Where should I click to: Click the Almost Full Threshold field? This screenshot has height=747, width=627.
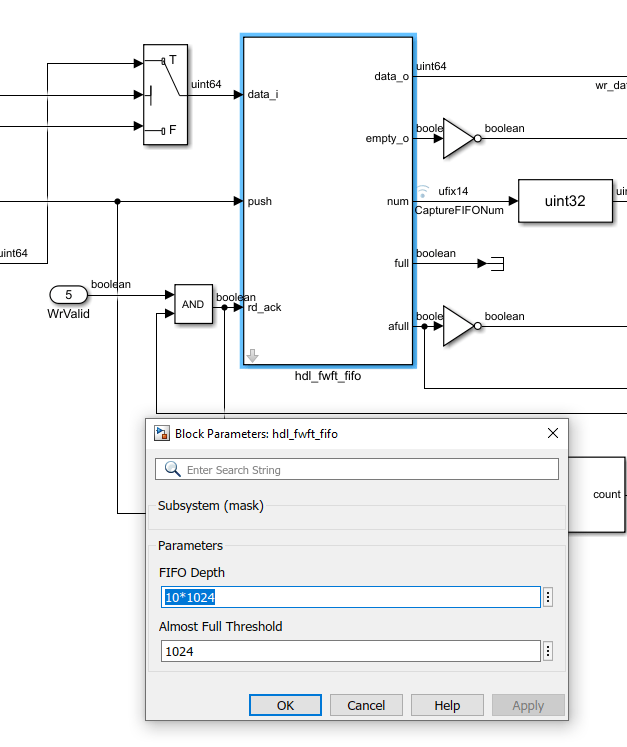351,651
